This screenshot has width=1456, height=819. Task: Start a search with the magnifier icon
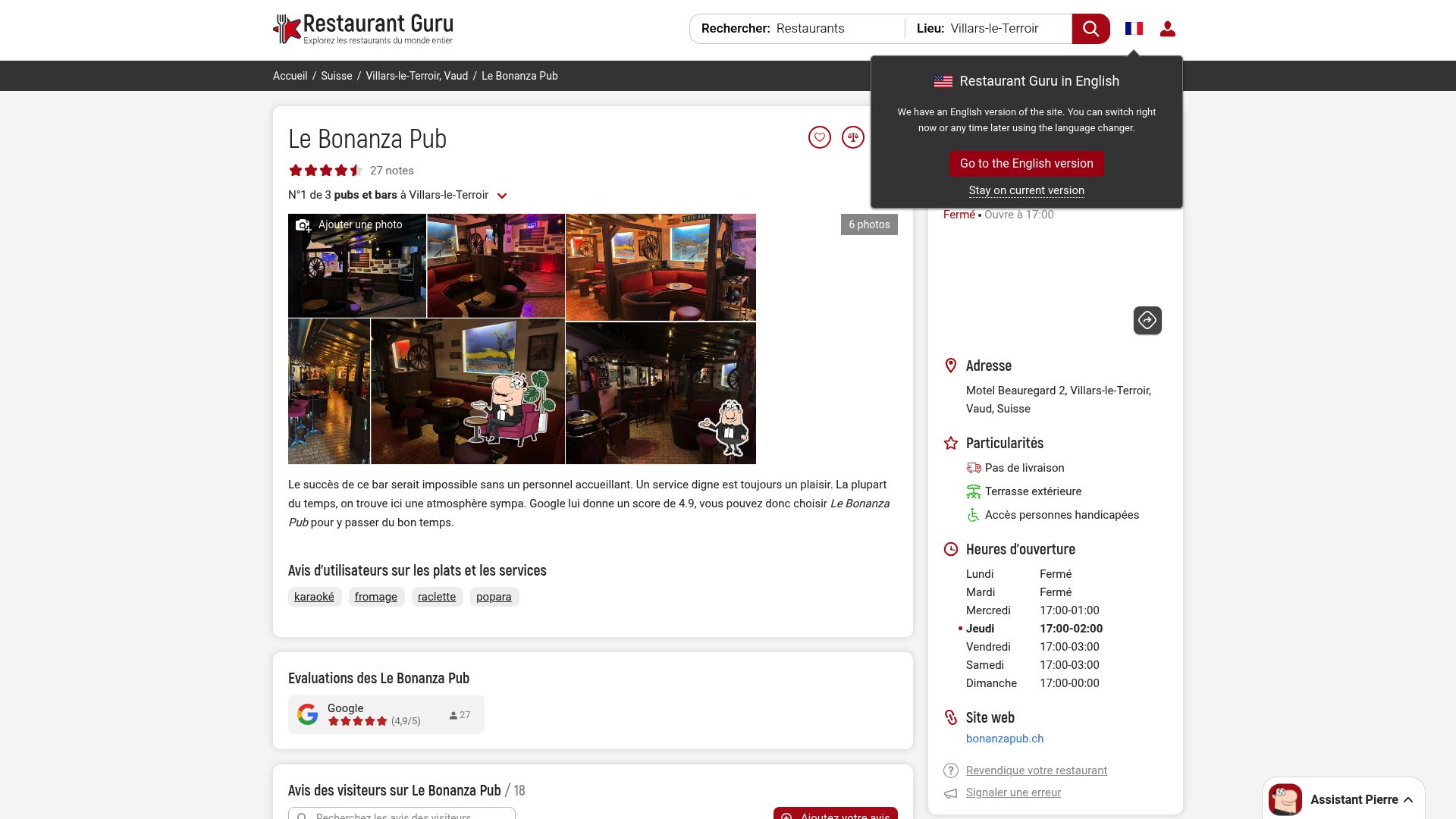tap(1090, 28)
